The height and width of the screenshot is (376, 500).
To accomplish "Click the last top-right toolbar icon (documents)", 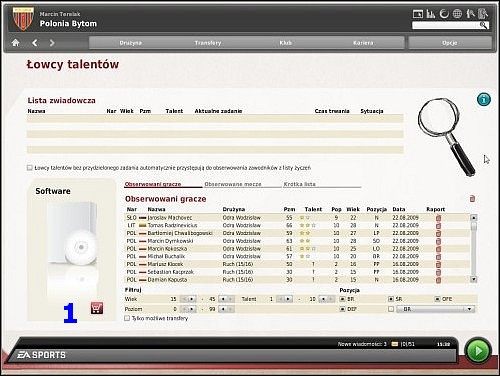I will [483, 14].
